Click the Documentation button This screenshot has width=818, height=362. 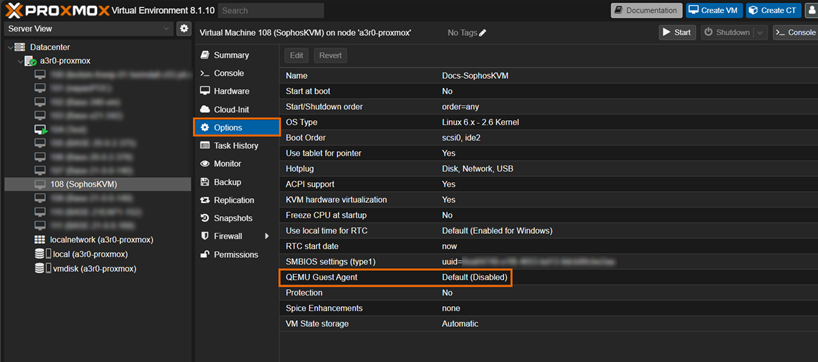[x=646, y=10]
